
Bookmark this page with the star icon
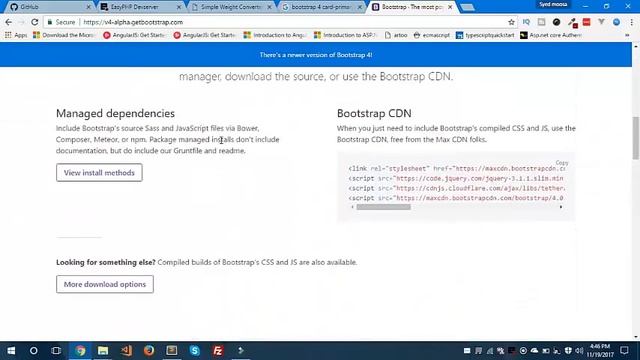tap(511, 22)
